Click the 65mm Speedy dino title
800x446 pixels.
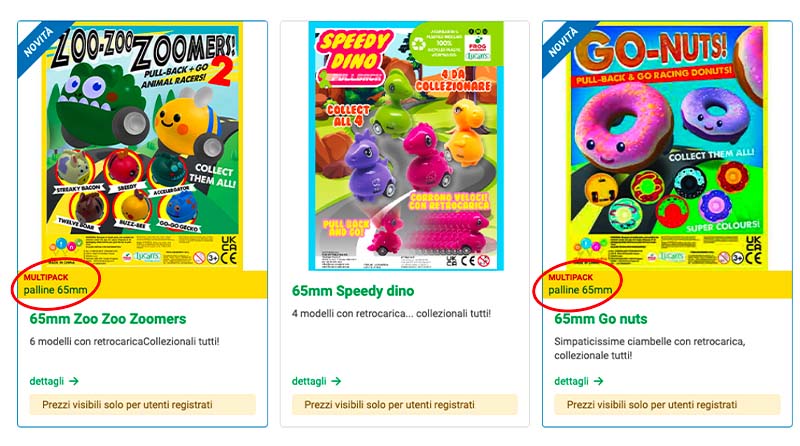(353, 291)
